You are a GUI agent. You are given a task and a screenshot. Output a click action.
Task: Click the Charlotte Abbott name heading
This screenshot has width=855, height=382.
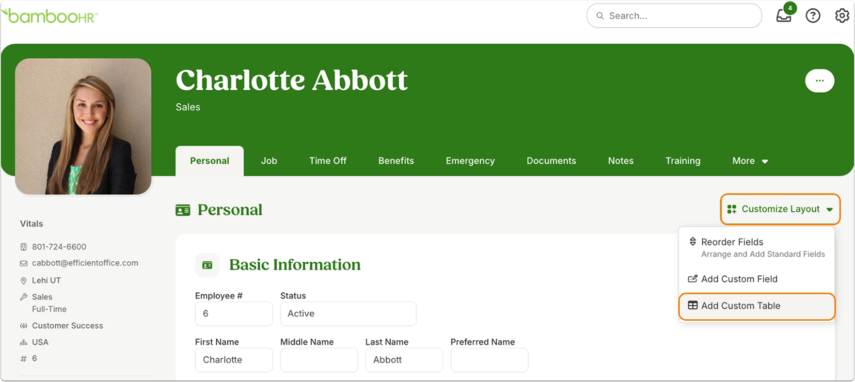click(x=292, y=80)
